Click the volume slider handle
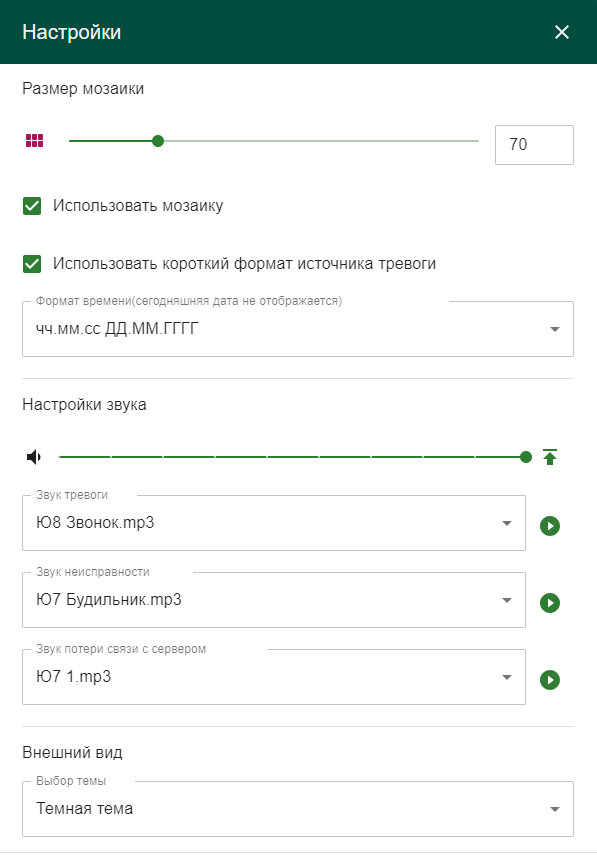Viewport: 597px width, 867px height. click(x=526, y=457)
